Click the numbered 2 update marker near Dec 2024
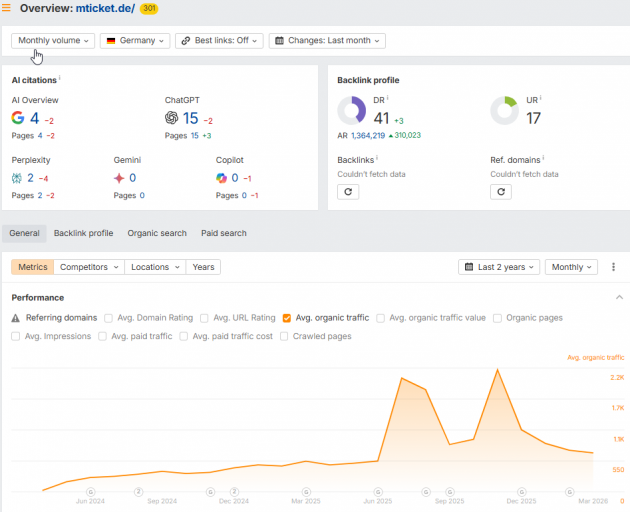630x512 pixels. (235, 492)
